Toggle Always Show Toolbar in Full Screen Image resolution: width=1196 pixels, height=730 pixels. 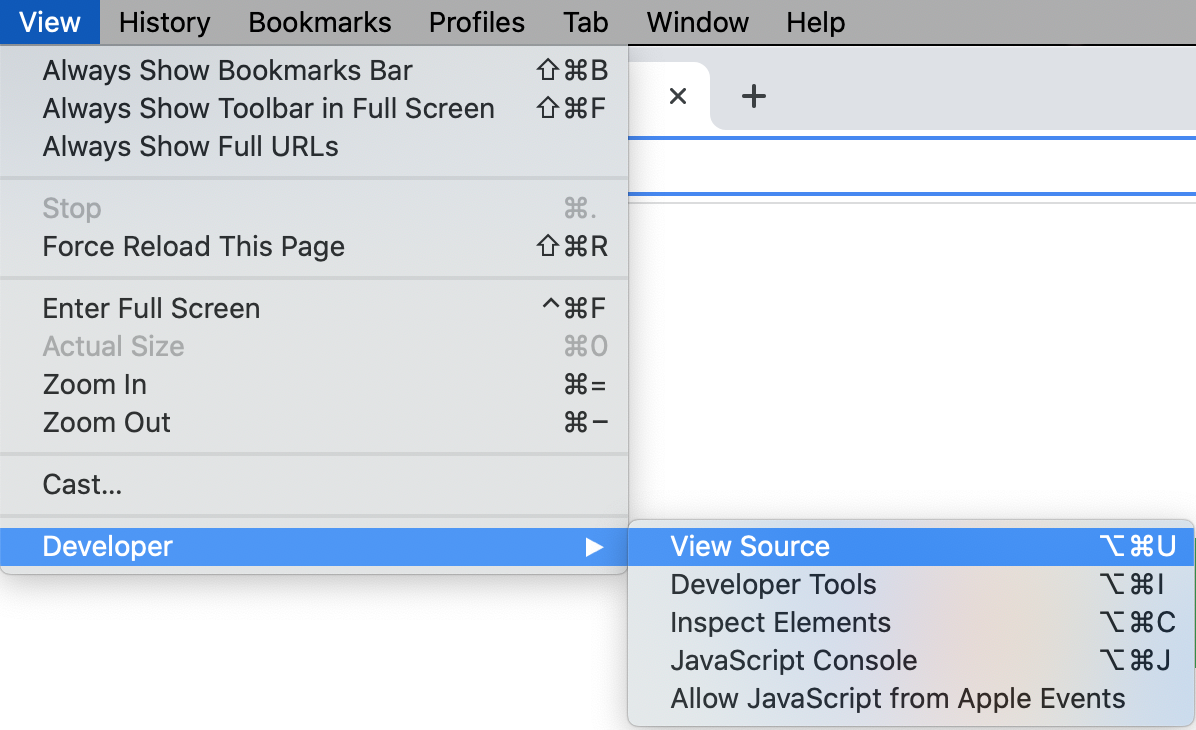268,109
